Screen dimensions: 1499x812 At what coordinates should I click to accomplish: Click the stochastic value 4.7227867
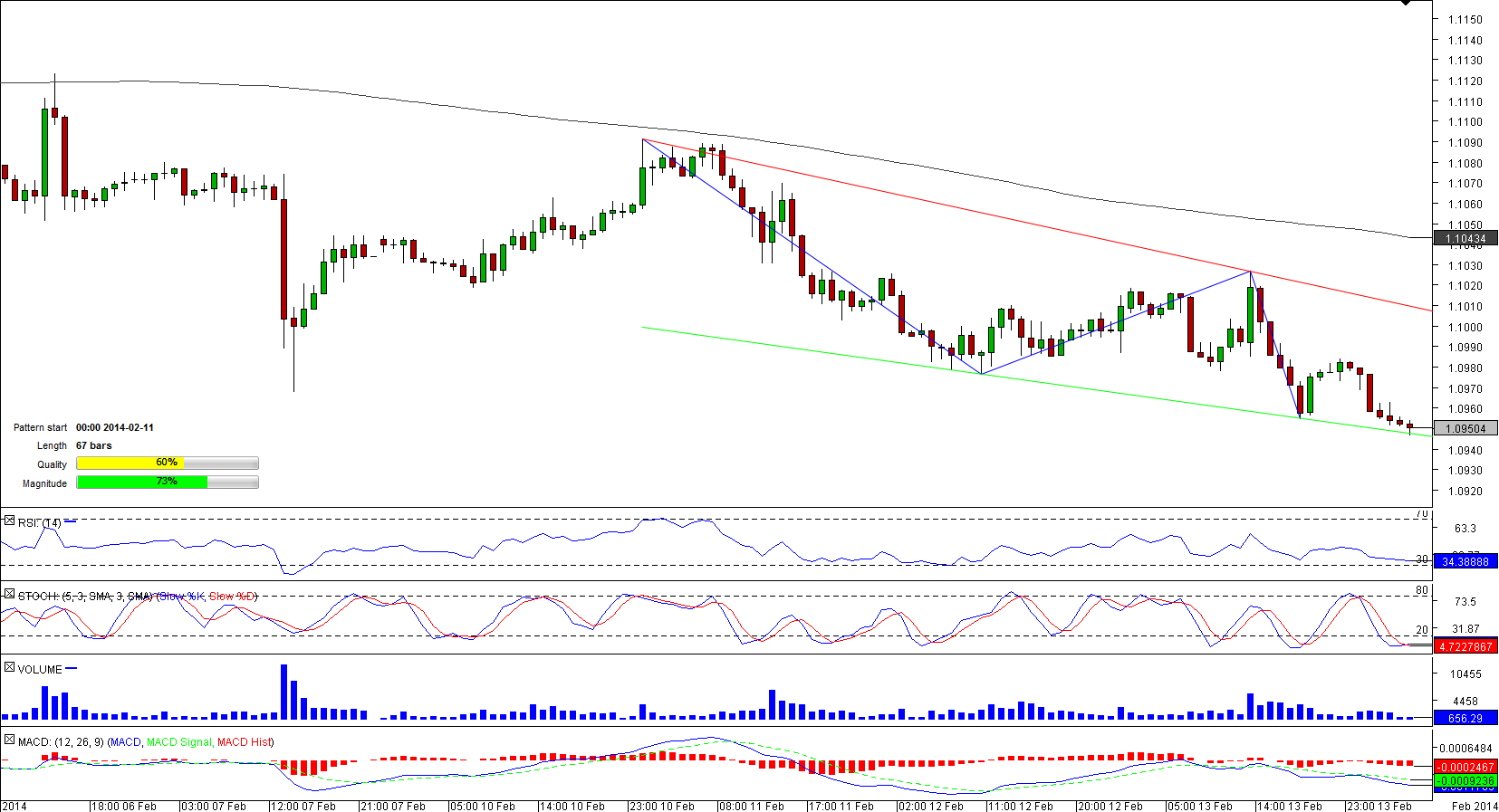1465,647
